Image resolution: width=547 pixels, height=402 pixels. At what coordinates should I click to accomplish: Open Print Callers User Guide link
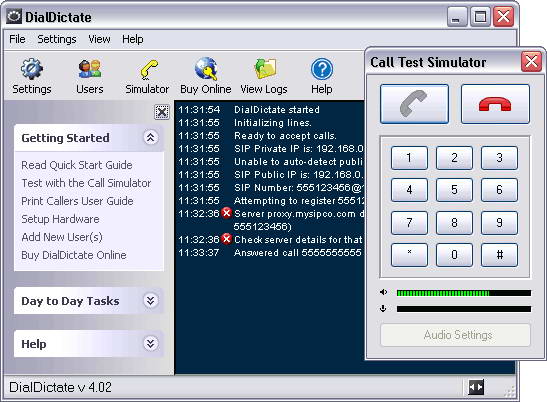77,201
